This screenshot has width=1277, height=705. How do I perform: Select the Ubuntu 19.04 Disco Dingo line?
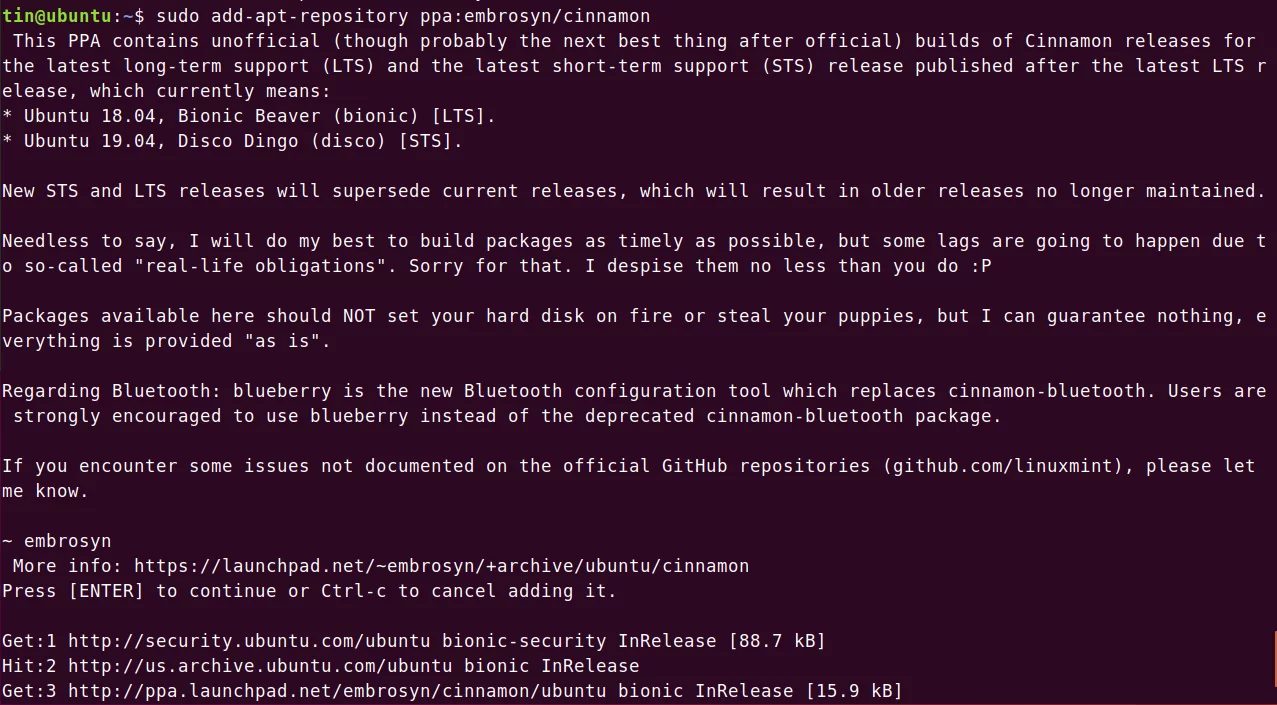pyautogui.click(x=233, y=141)
